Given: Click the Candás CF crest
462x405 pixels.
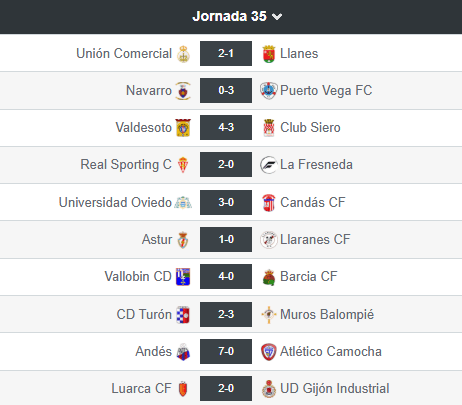Looking at the screenshot, I should tap(269, 203).
